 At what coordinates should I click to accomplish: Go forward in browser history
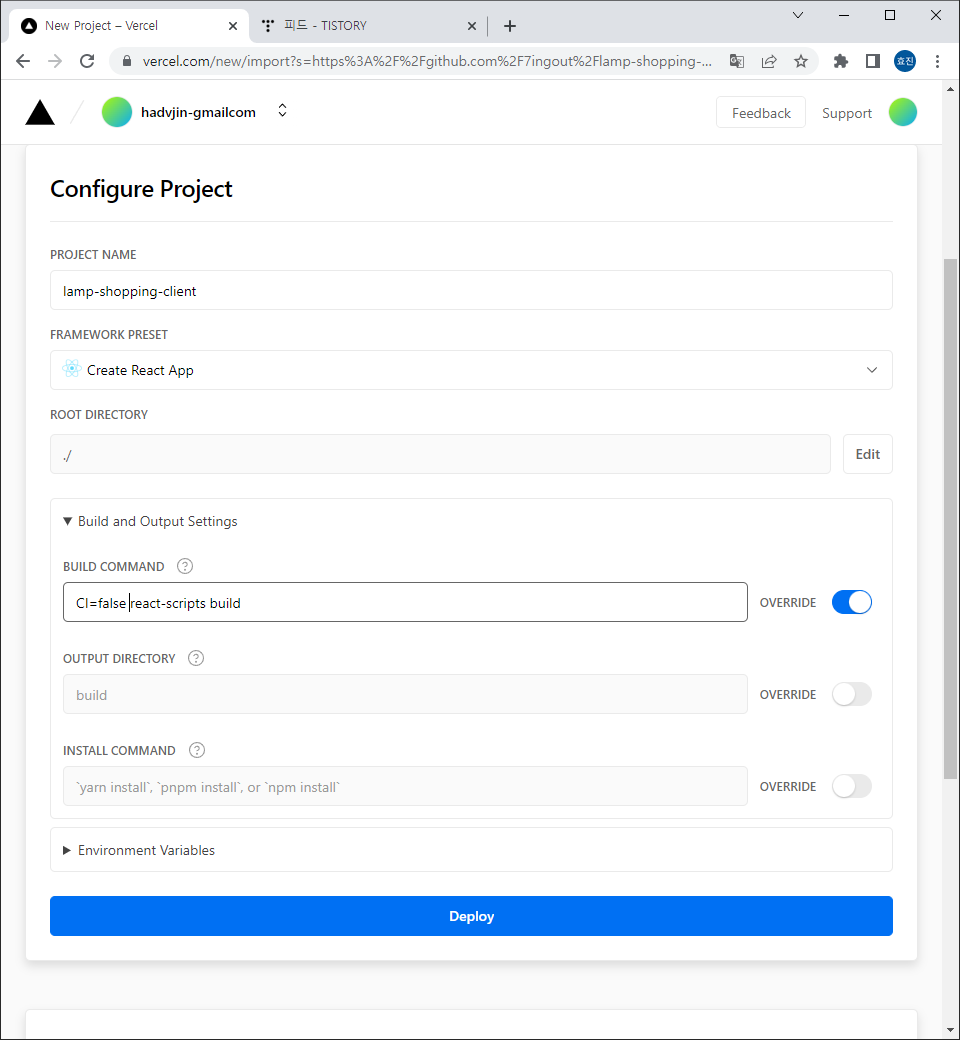coord(55,61)
